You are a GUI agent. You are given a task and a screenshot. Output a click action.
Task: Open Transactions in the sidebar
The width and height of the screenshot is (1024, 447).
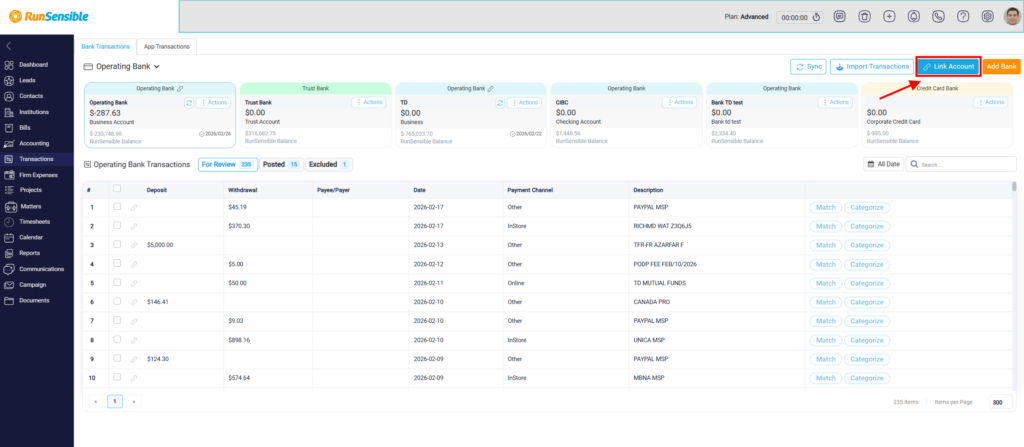point(37,159)
